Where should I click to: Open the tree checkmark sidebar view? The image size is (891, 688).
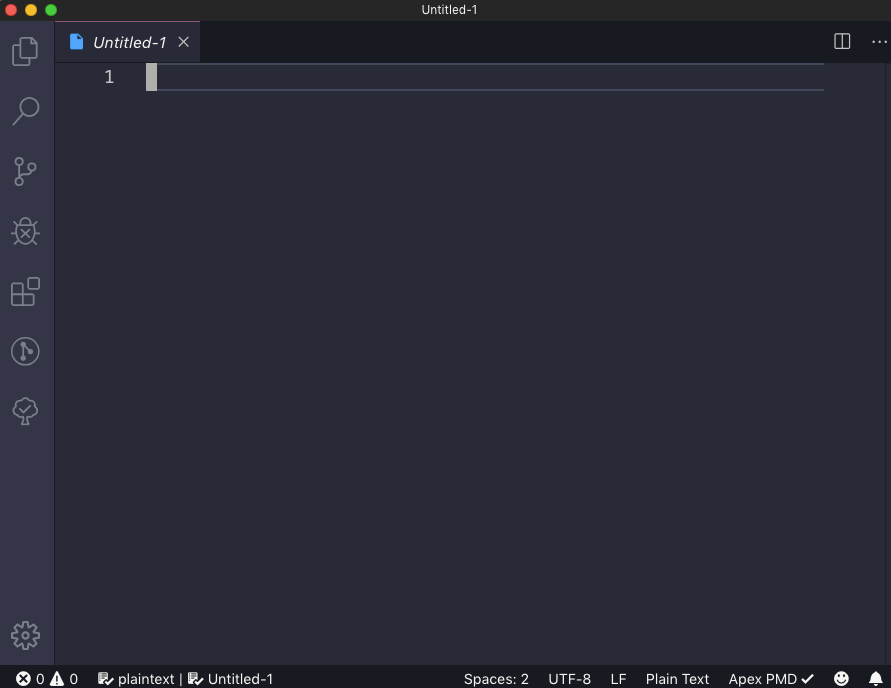coord(25,411)
